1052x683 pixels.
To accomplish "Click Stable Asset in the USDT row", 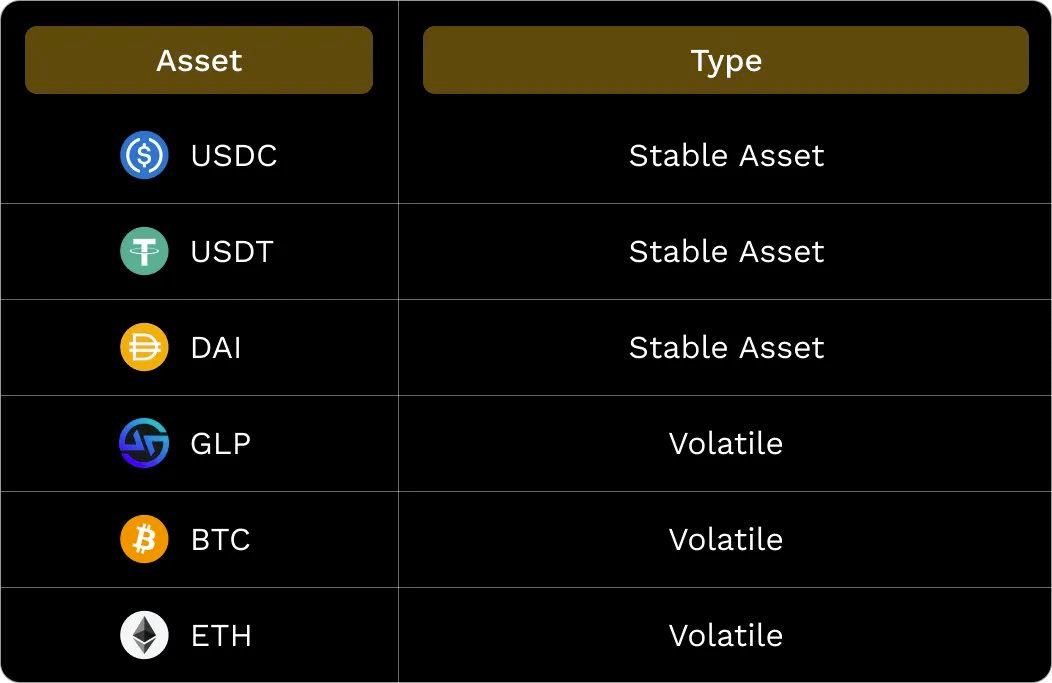I will [x=727, y=252].
